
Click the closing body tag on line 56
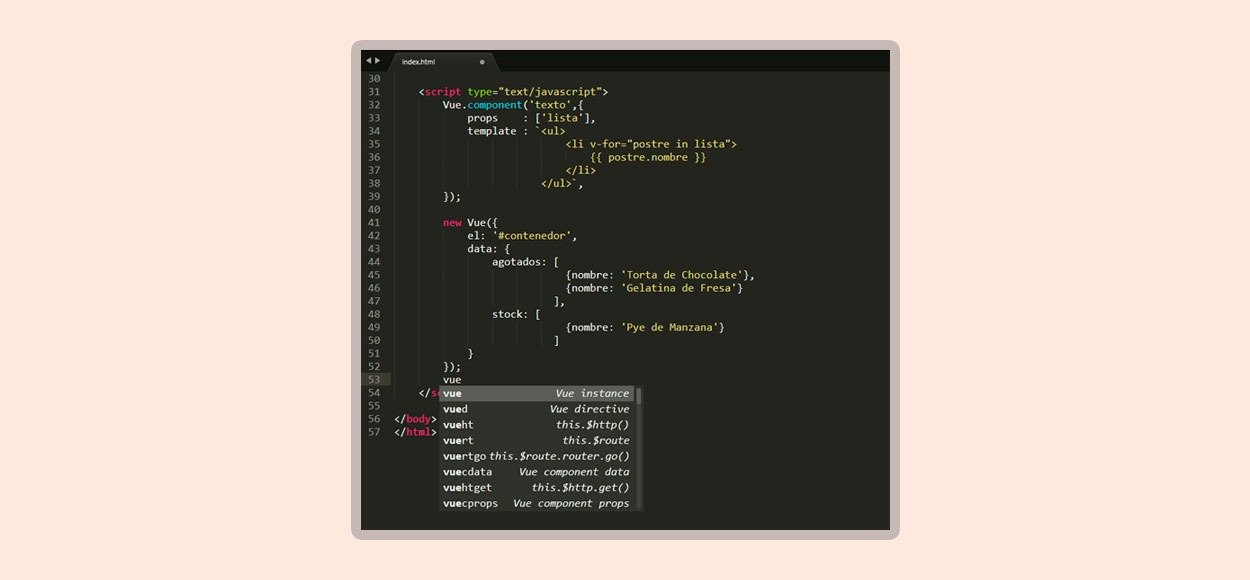click(x=416, y=419)
